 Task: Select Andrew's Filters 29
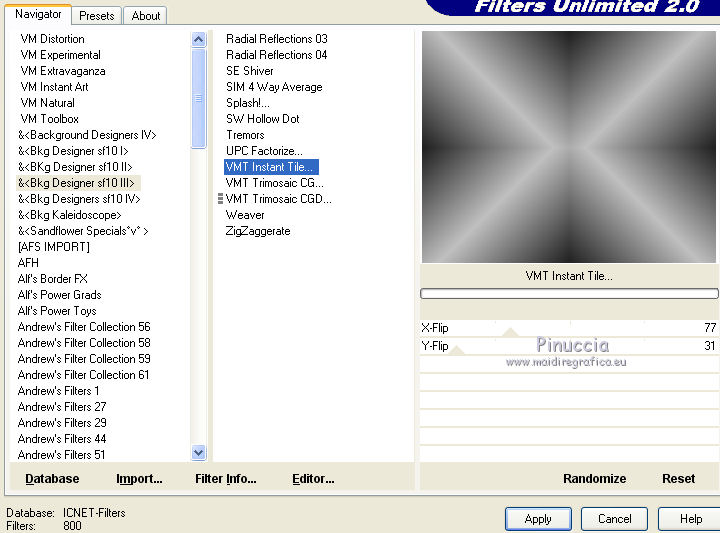62,423
